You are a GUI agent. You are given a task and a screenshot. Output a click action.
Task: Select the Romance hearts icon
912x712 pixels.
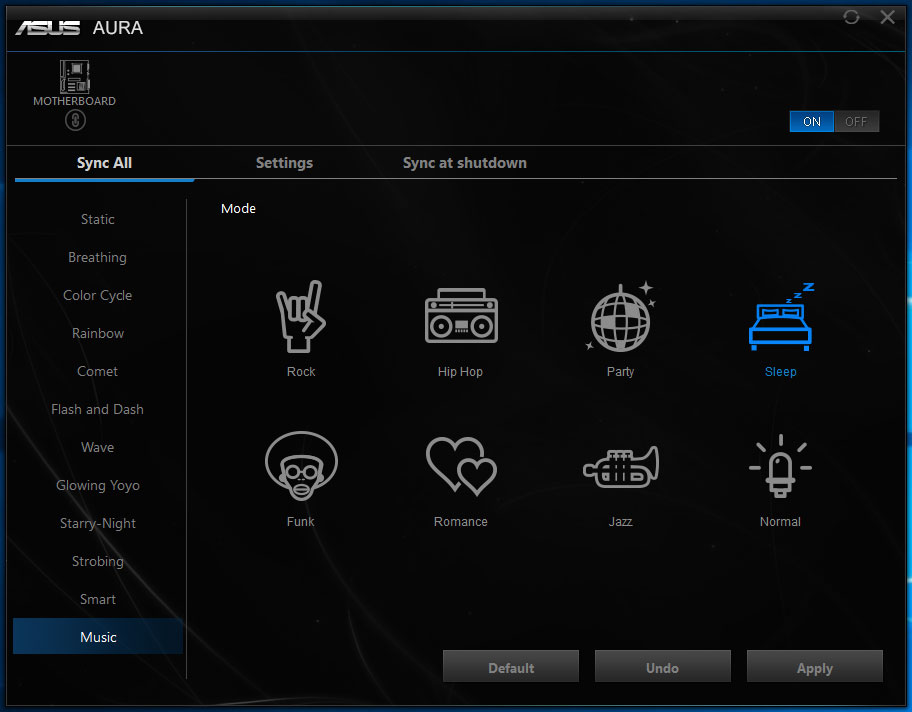461,466
